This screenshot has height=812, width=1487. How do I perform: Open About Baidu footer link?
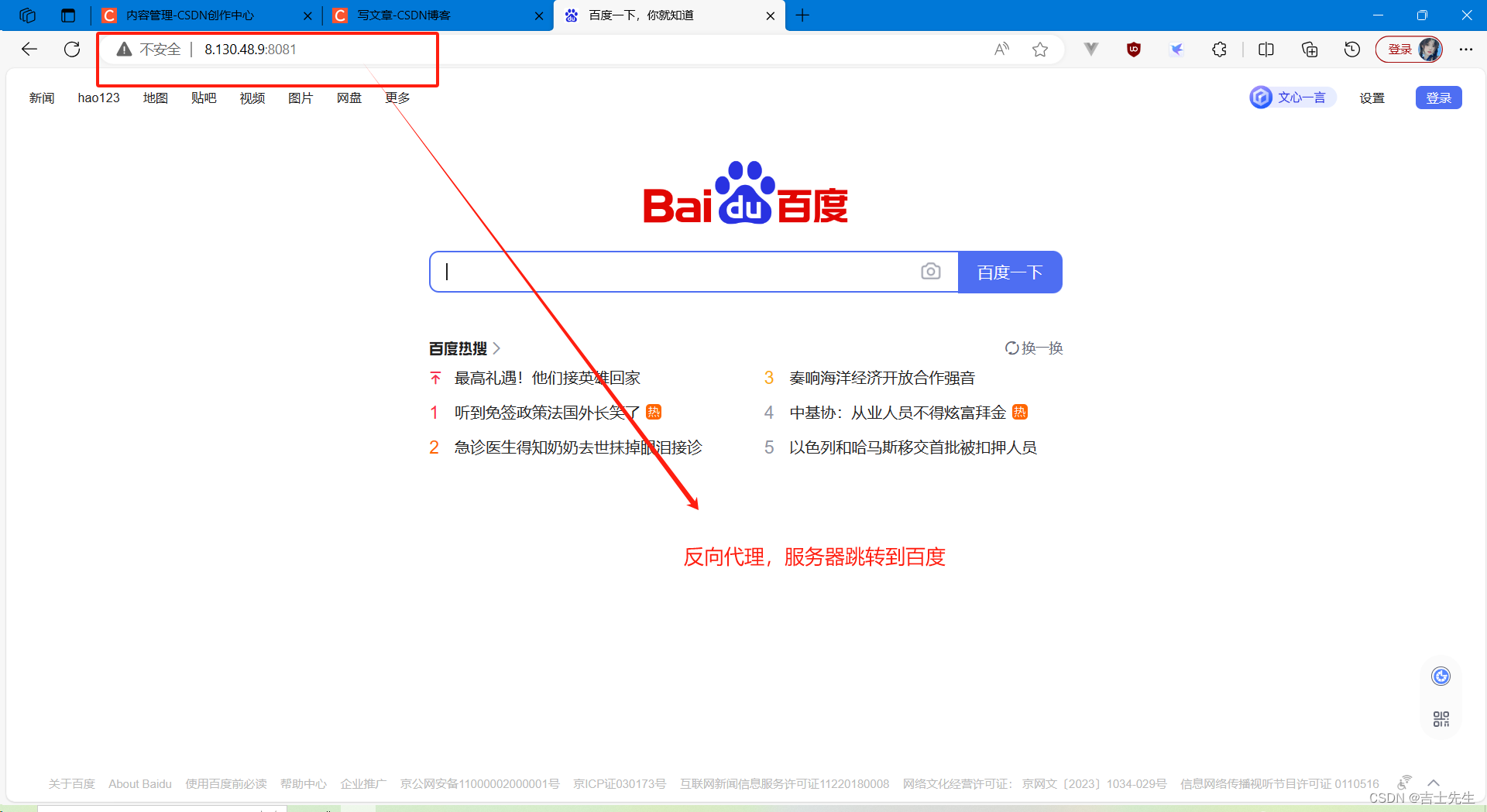[140, 784]
